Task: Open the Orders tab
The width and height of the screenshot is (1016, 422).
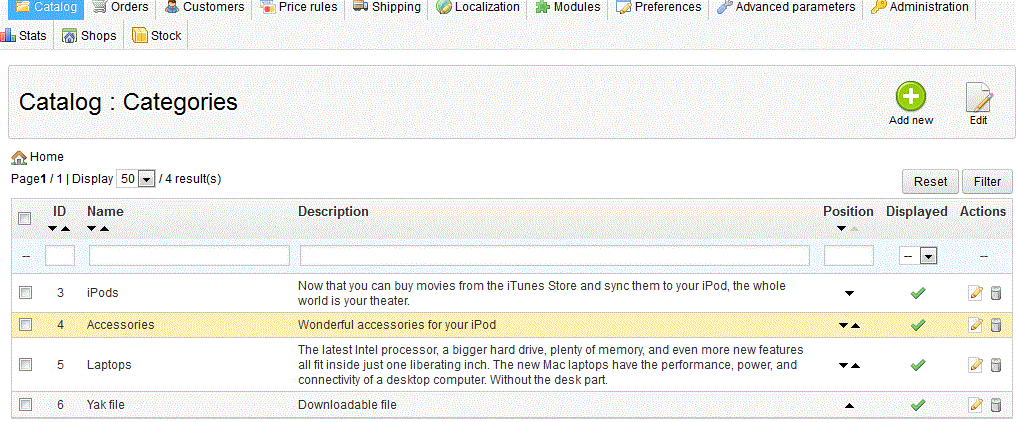Action: (121, 7)
